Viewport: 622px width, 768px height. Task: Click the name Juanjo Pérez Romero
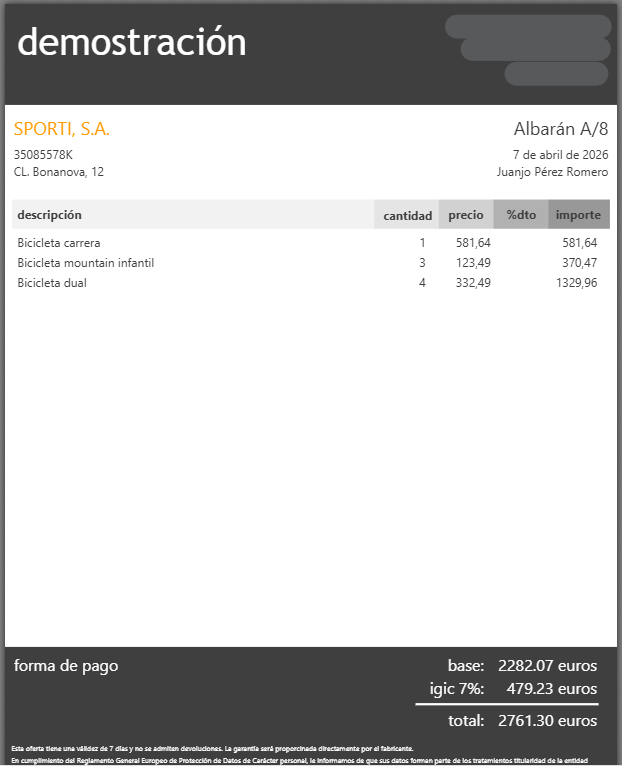[x=552, y=172]
